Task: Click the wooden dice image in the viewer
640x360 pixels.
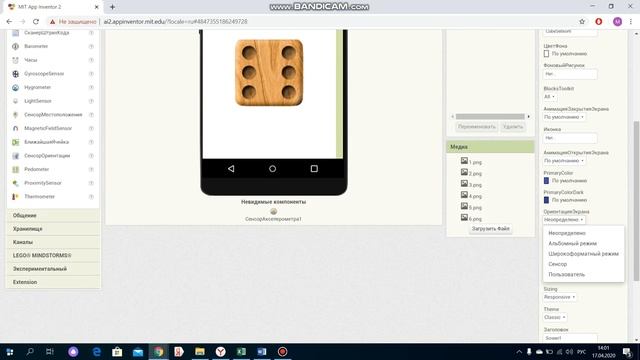Action: (269, 73)
